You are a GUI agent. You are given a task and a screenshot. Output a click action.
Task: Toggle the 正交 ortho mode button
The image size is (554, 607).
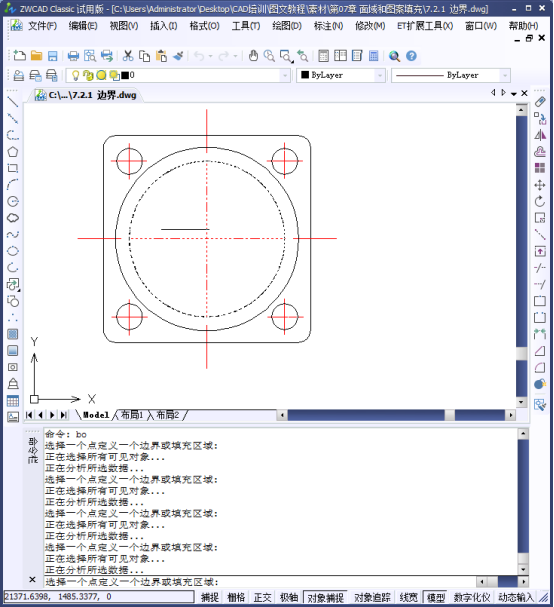pyautogui.click(x=262, y=597)
